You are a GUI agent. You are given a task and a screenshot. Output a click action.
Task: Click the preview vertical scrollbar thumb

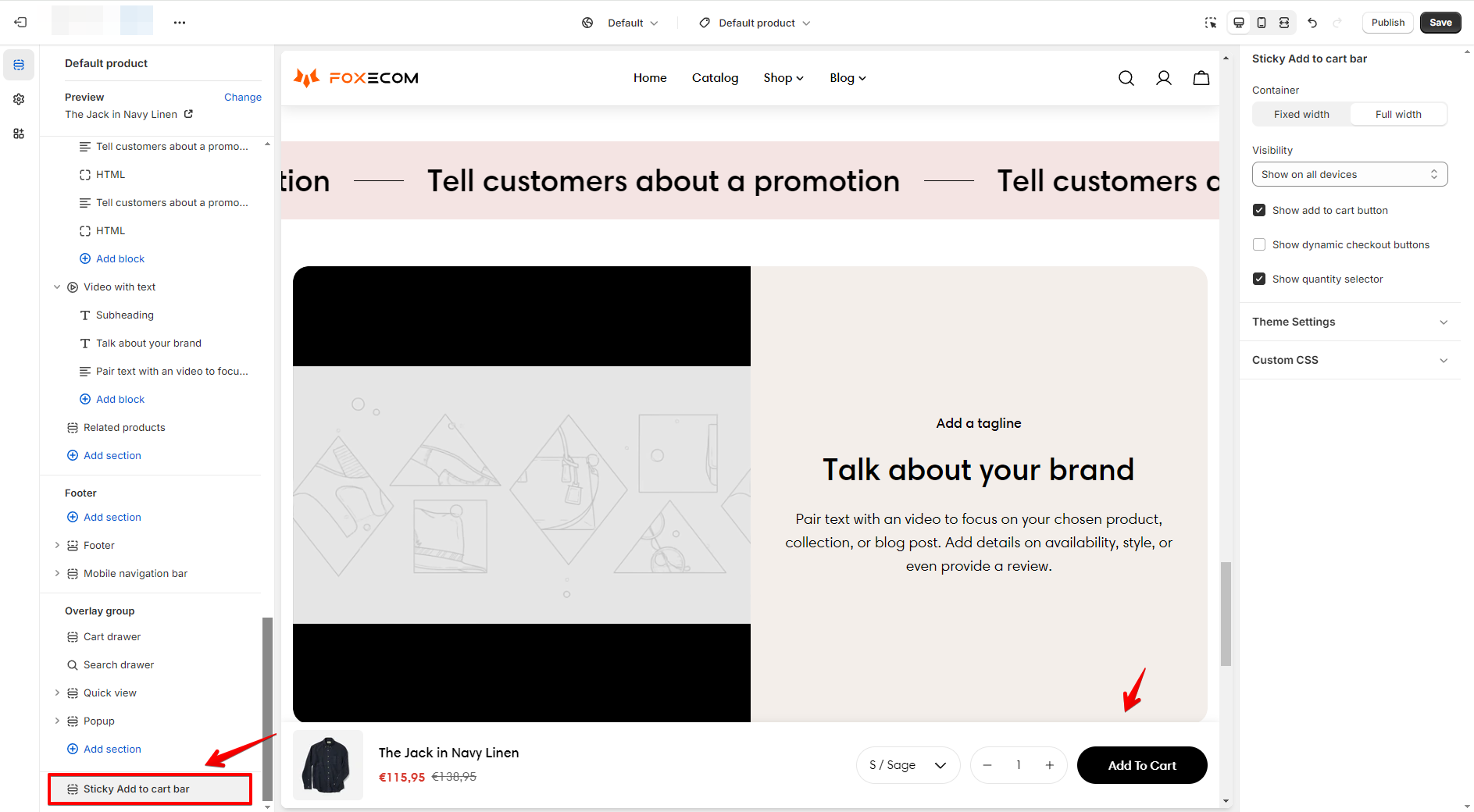(1226, 614)
